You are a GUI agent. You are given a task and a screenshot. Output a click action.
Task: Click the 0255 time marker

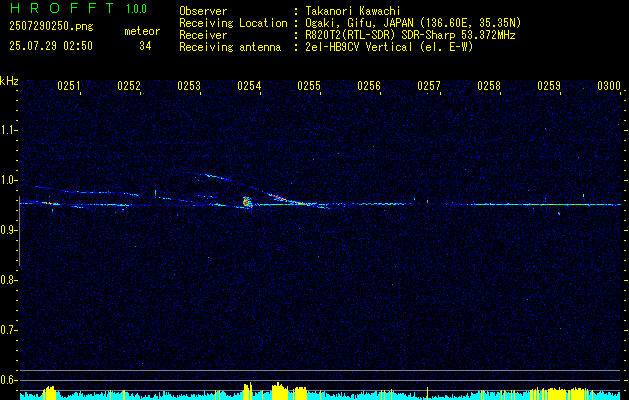(x=309, y=86)
